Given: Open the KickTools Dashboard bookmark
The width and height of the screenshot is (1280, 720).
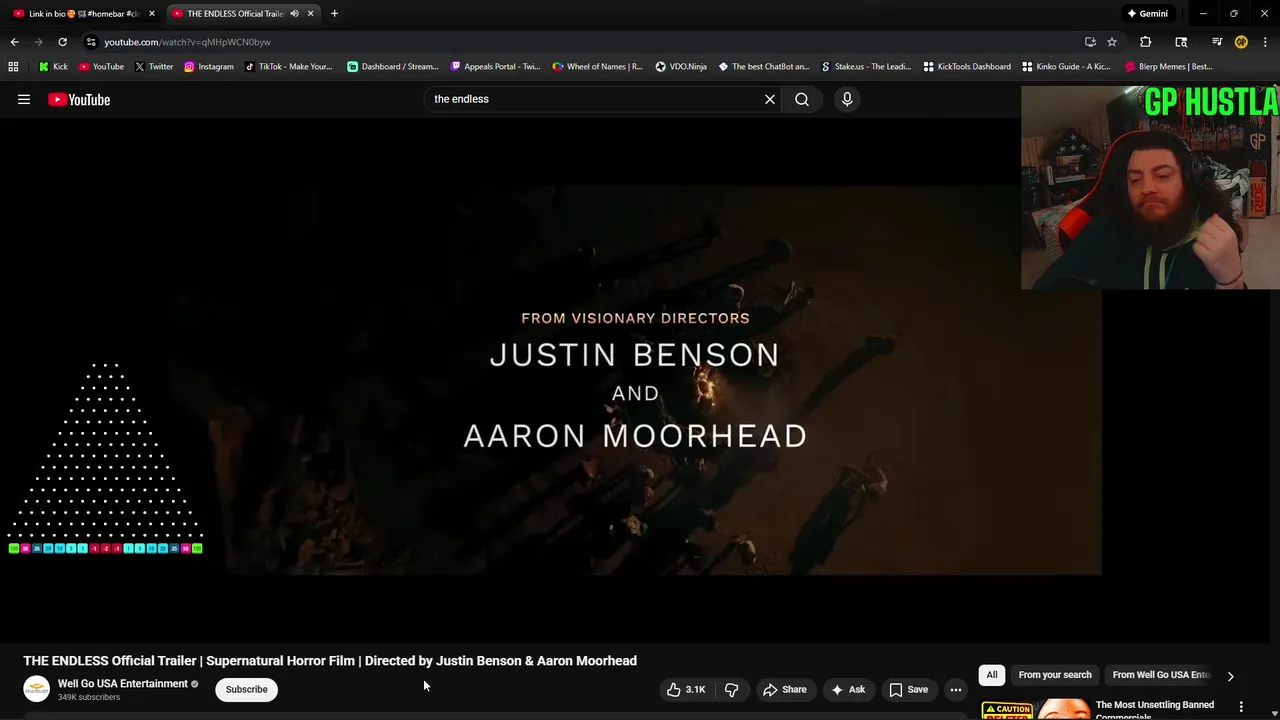Looking at the screenshot, I should (967, 66).
